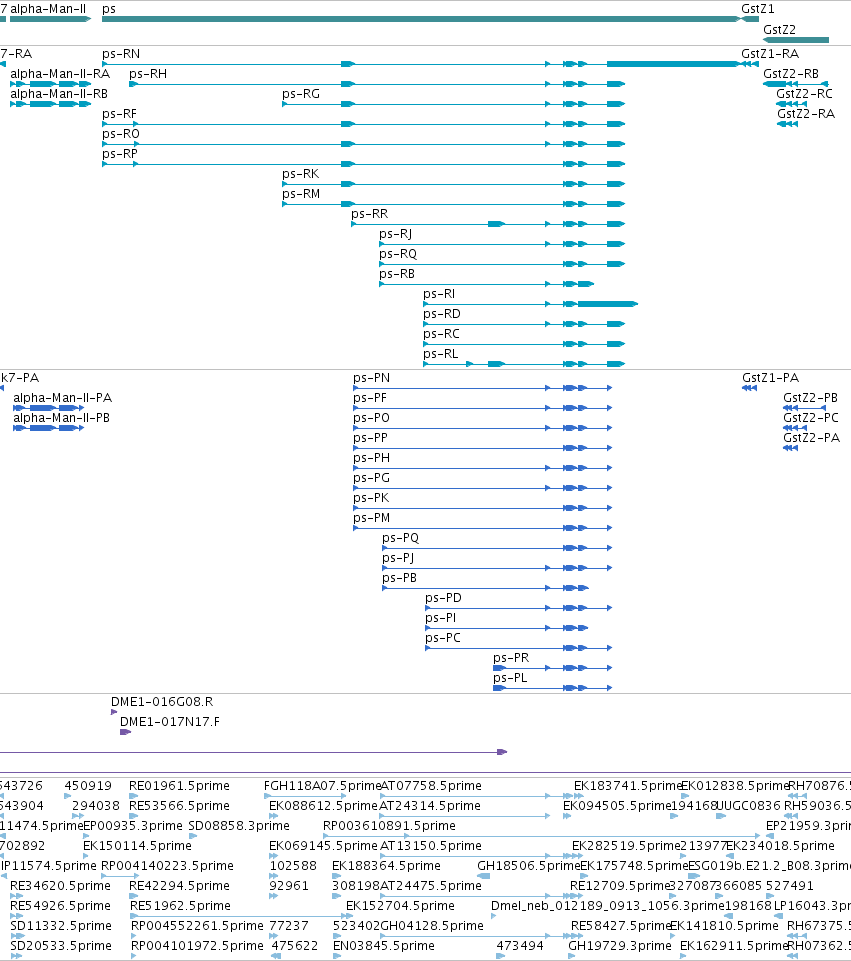
Task: Select protein ps-PJ
Action: click(x=497, y=568)
